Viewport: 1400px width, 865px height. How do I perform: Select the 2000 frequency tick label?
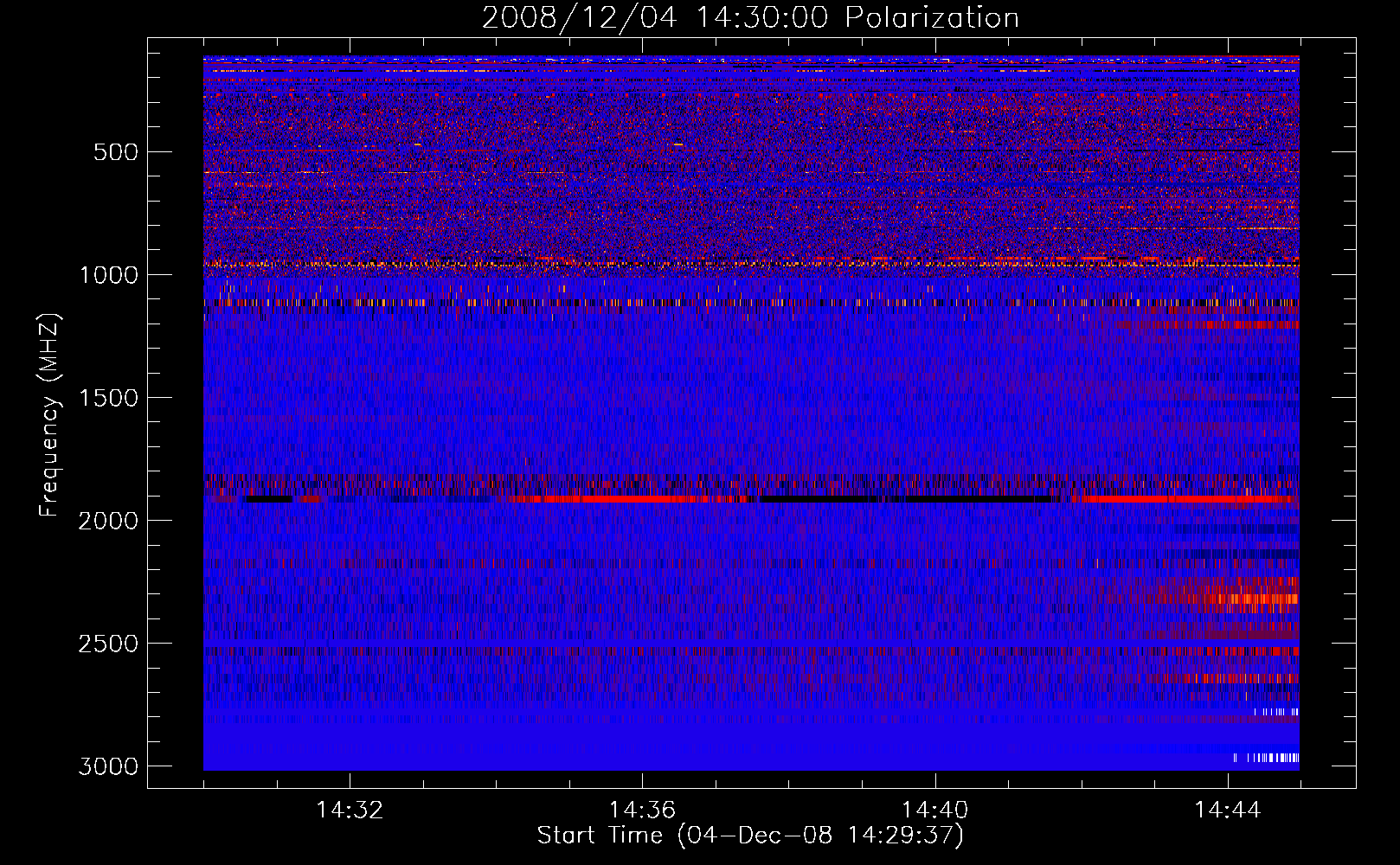coord(108,521)
